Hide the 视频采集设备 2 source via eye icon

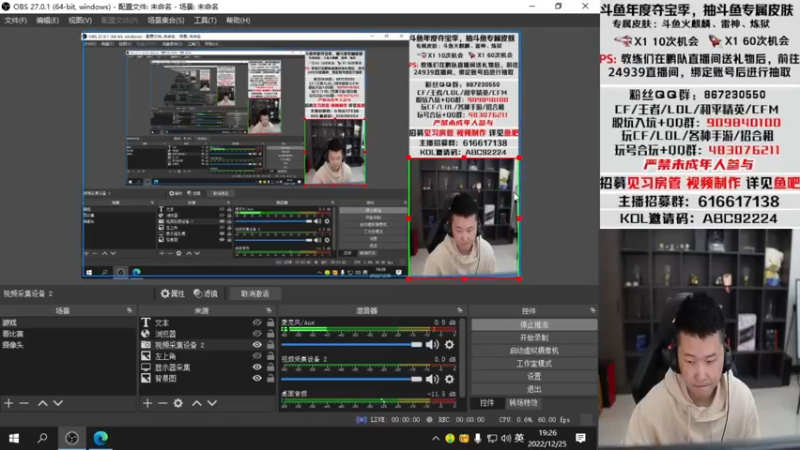(x=257, y=345)
